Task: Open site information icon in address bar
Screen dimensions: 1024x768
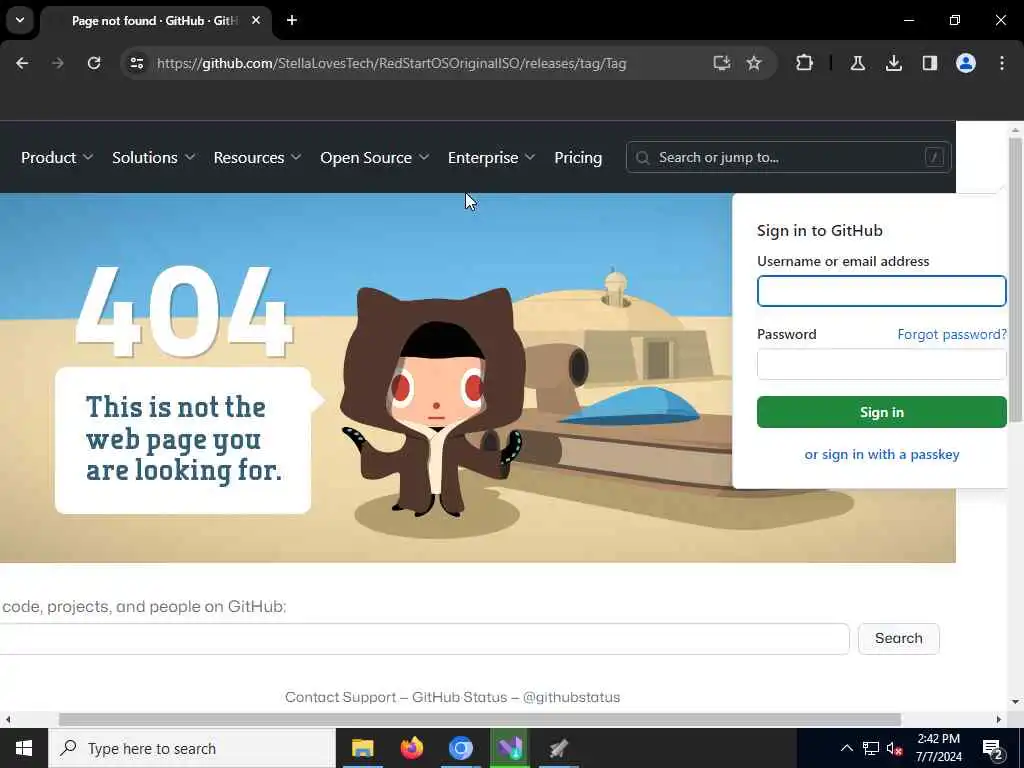Action: [137, 63]
